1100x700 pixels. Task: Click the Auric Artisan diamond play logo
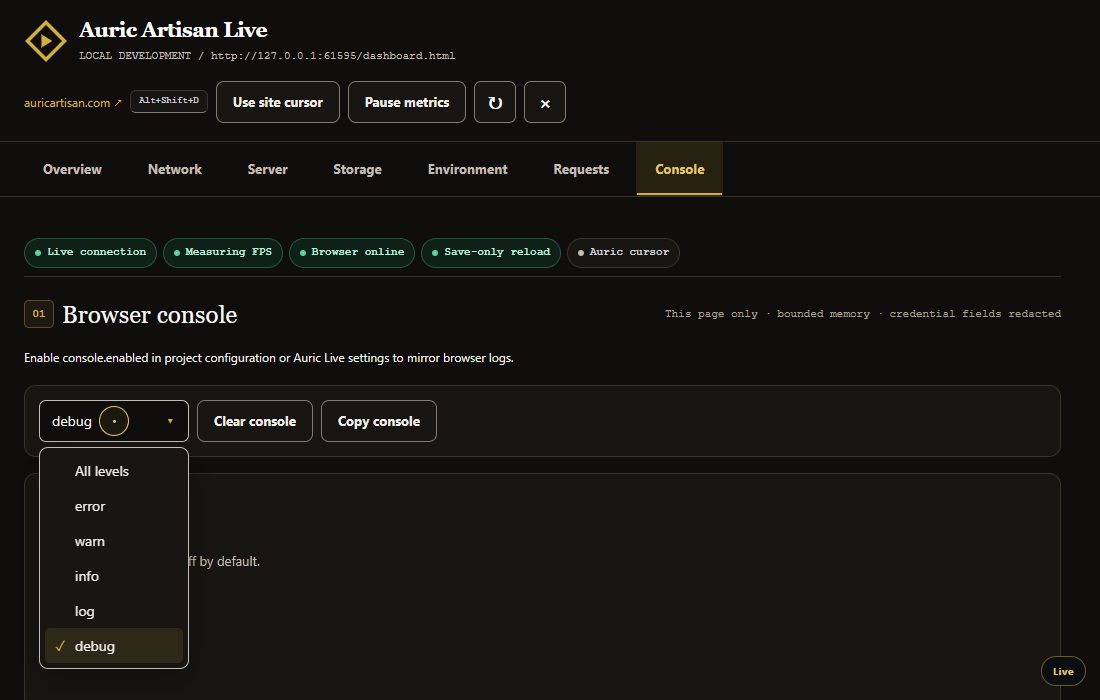click(46, 41)
